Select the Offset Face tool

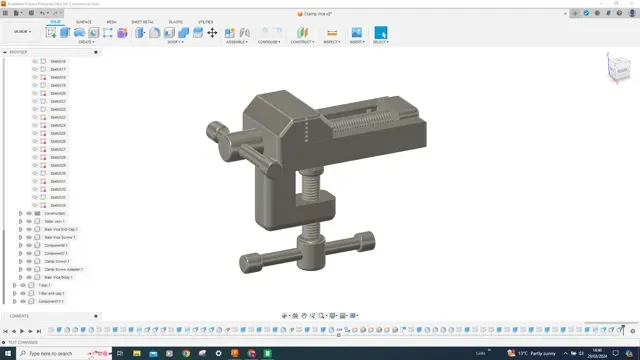(198, 33)
